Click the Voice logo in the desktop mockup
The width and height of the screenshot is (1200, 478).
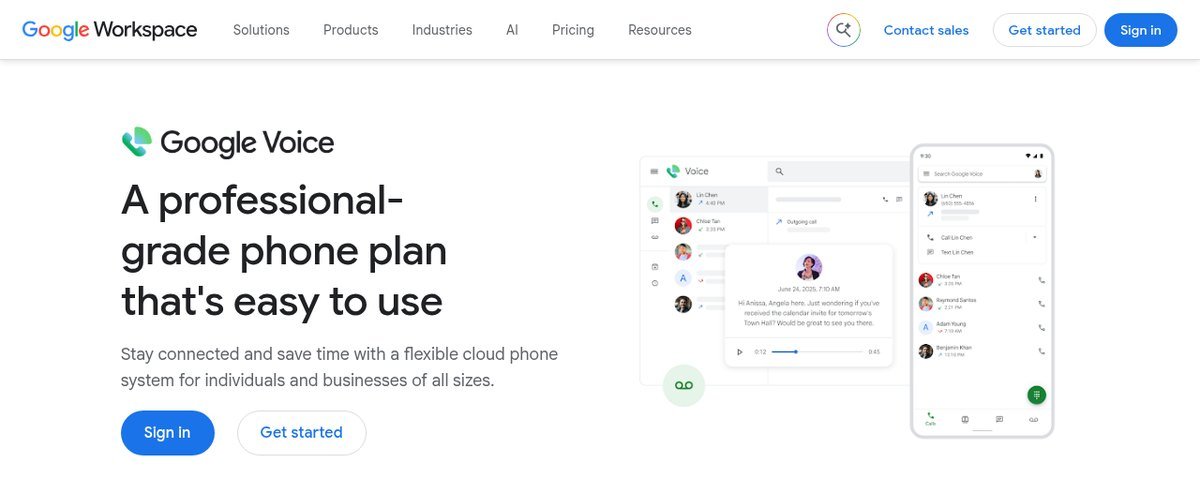tap(687, 171)
